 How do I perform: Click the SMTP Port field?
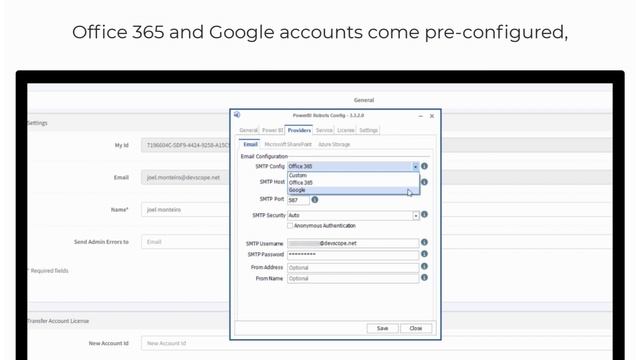[298, 200]
